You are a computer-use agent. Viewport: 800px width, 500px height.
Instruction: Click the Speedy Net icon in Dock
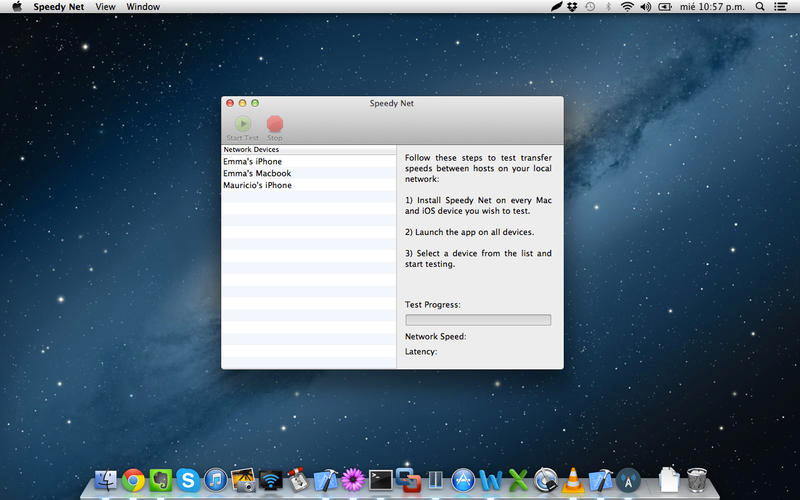tap(628, 481)
